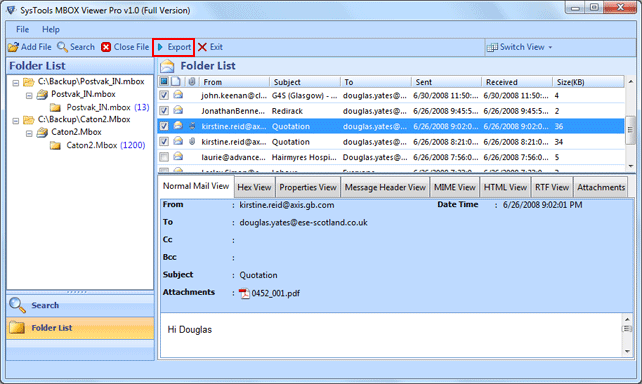Sort by the Size(KB) column header
This screenshot has width=642, height=384.
click(x=588, y=82)
